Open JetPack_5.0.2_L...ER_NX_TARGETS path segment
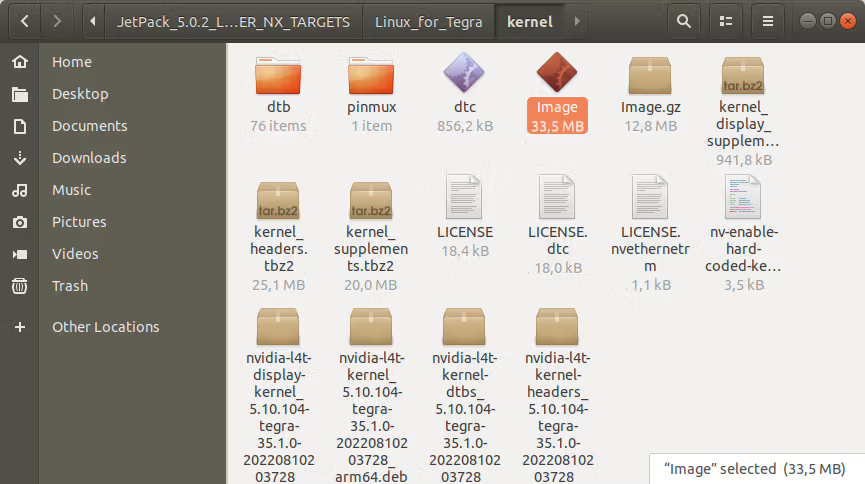This screenshot has height=484, width=865. [x=233, y=22]
